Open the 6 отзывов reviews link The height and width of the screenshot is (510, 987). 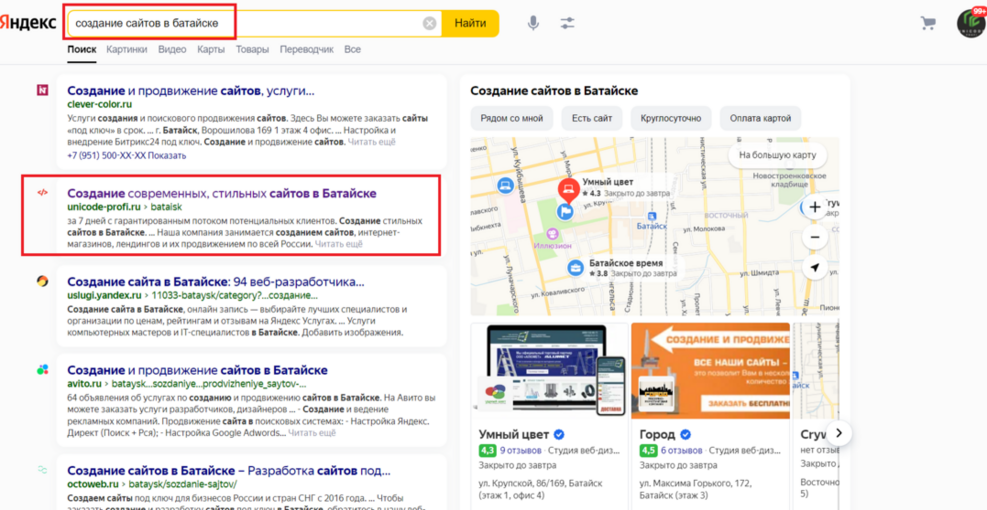pyautogui.click(x=682, y=451)
